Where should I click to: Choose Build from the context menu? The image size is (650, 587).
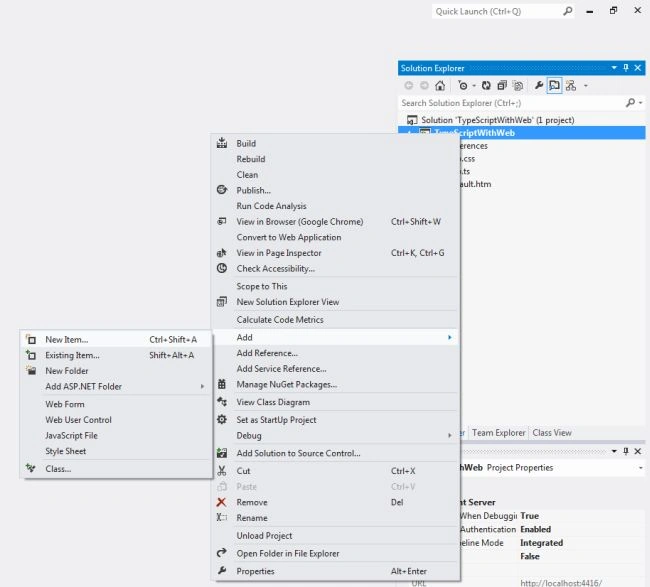coord(335,143)
